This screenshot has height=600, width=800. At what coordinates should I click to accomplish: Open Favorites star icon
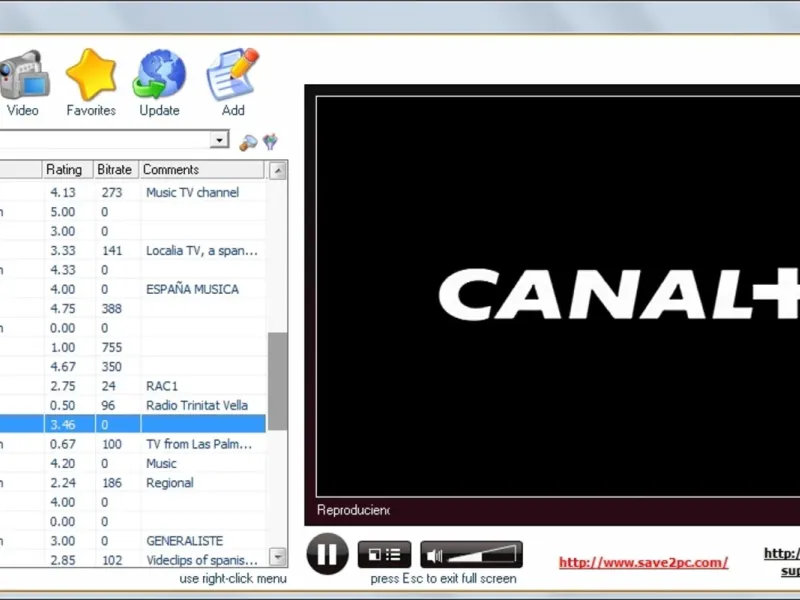pyautogui.click(x=91, y=75)
